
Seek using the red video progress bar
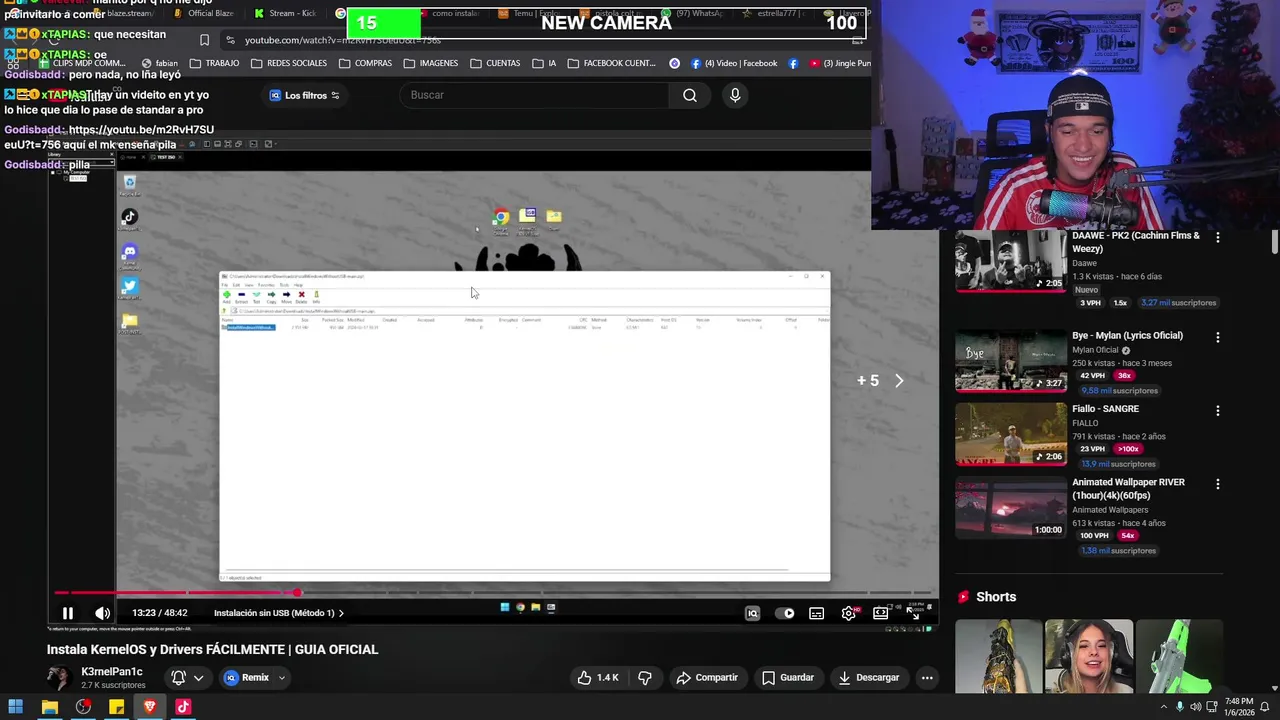click(x=493, y=592)
